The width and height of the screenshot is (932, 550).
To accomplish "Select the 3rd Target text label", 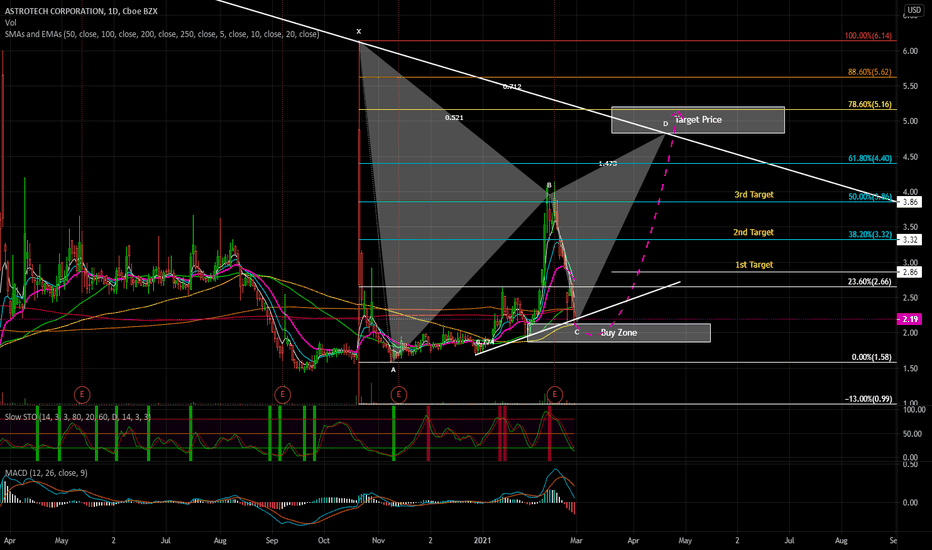I will (x=754, y=194).
